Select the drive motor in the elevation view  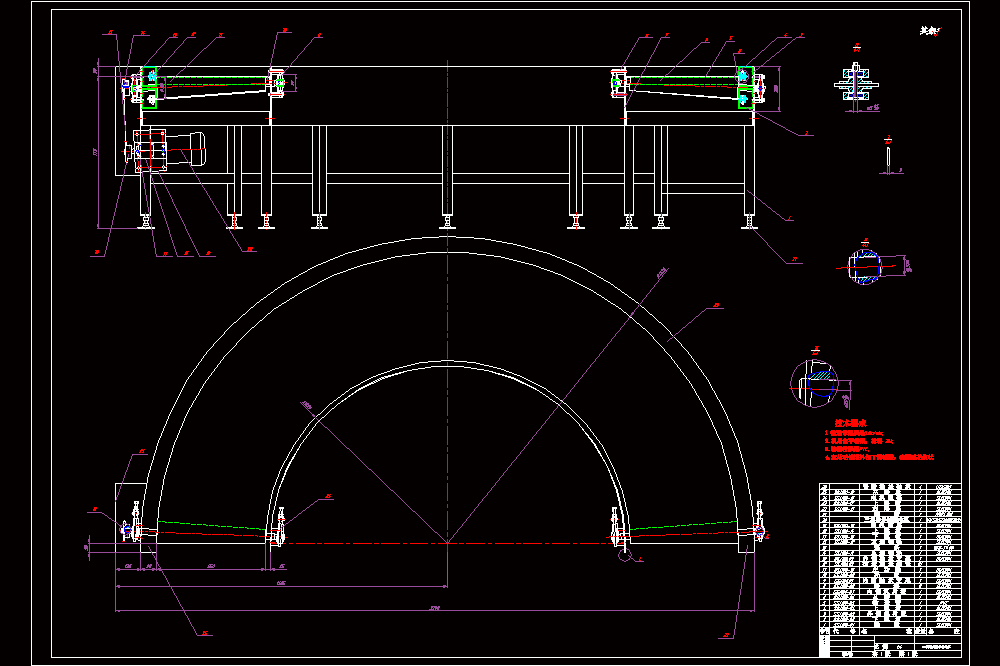[186, 149]
